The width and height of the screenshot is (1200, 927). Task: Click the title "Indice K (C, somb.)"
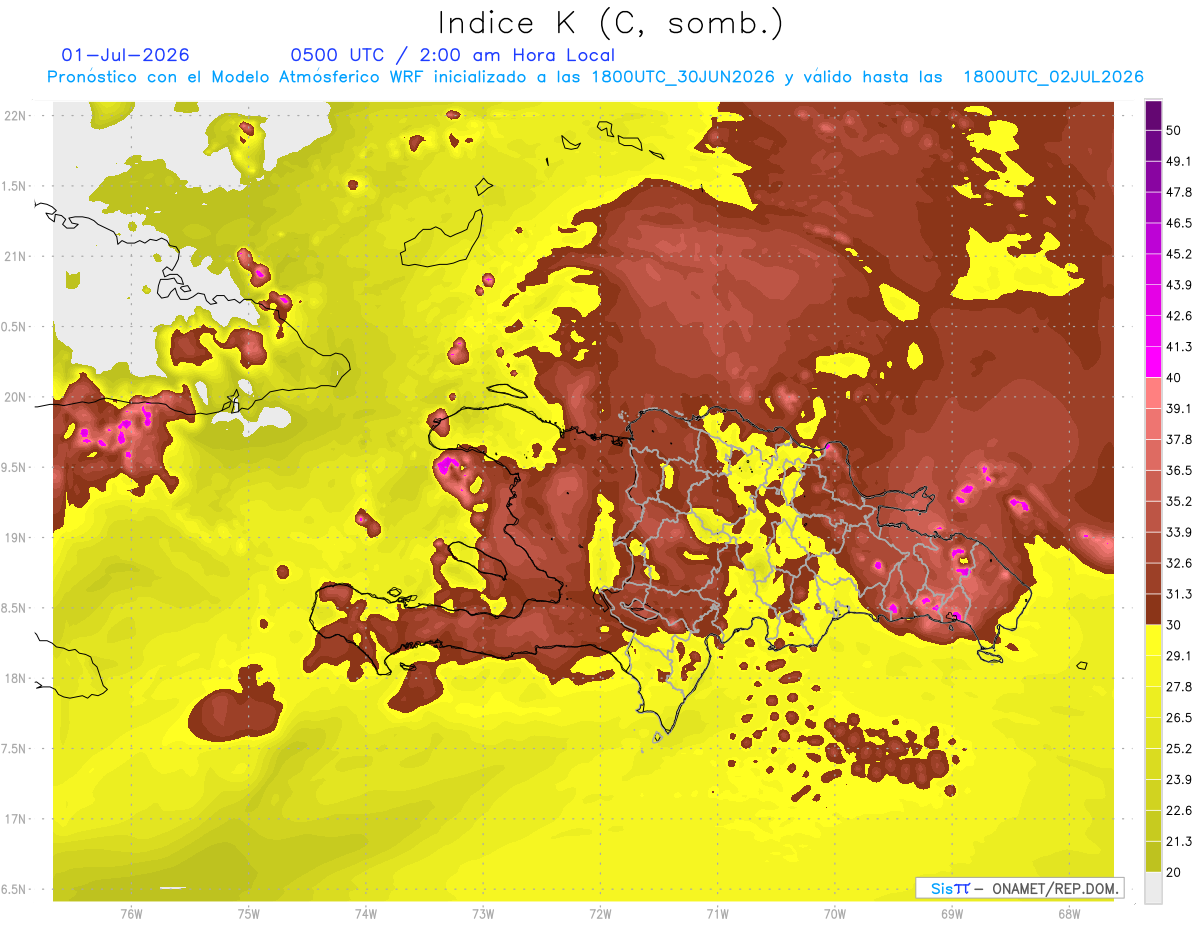(x=610, y=24)
